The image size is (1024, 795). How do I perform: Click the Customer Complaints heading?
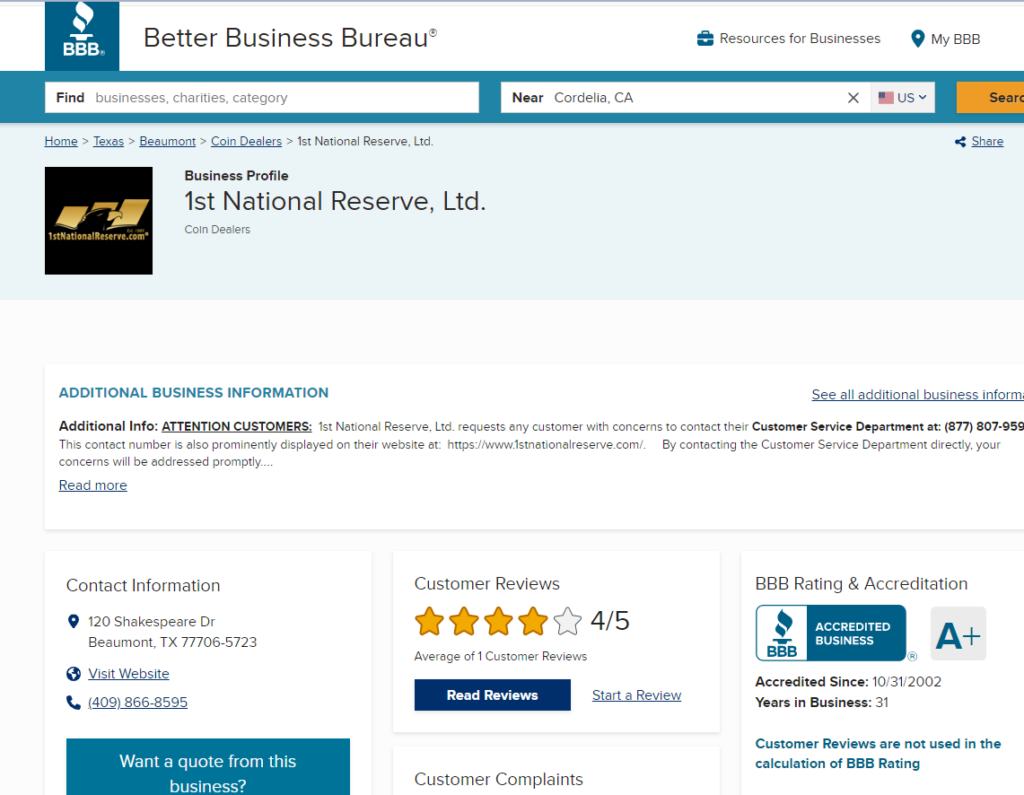(498, 779)
